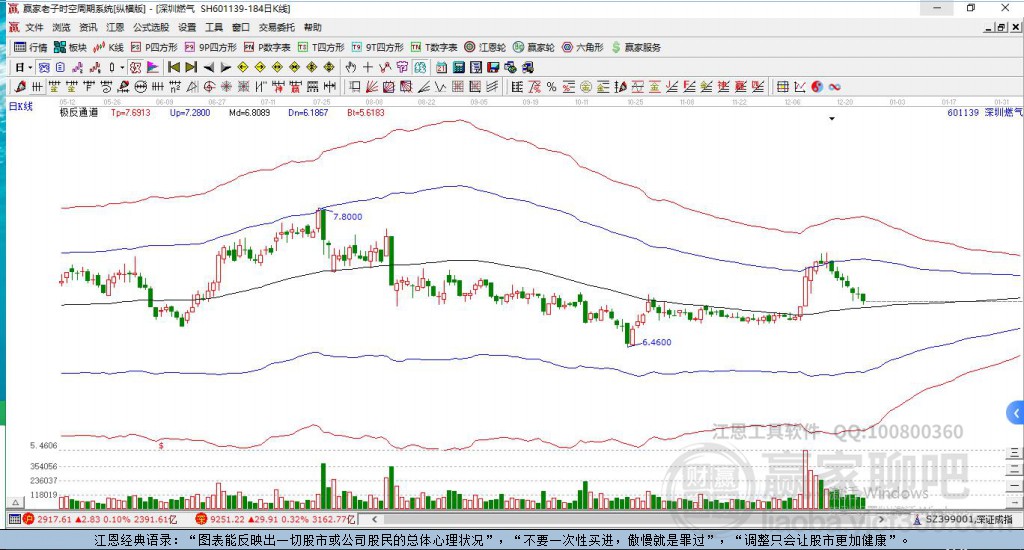Open 赢家服务 with the dollar icon
The width and height of the screenshot is (1024, 550).
pyautogui.click(x=635, y=47)
